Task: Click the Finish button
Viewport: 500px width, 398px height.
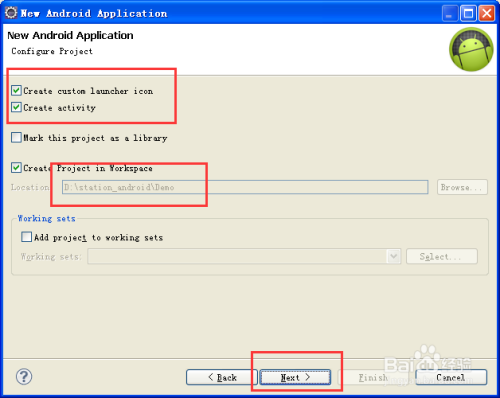Action: click(x=373, y=377)
